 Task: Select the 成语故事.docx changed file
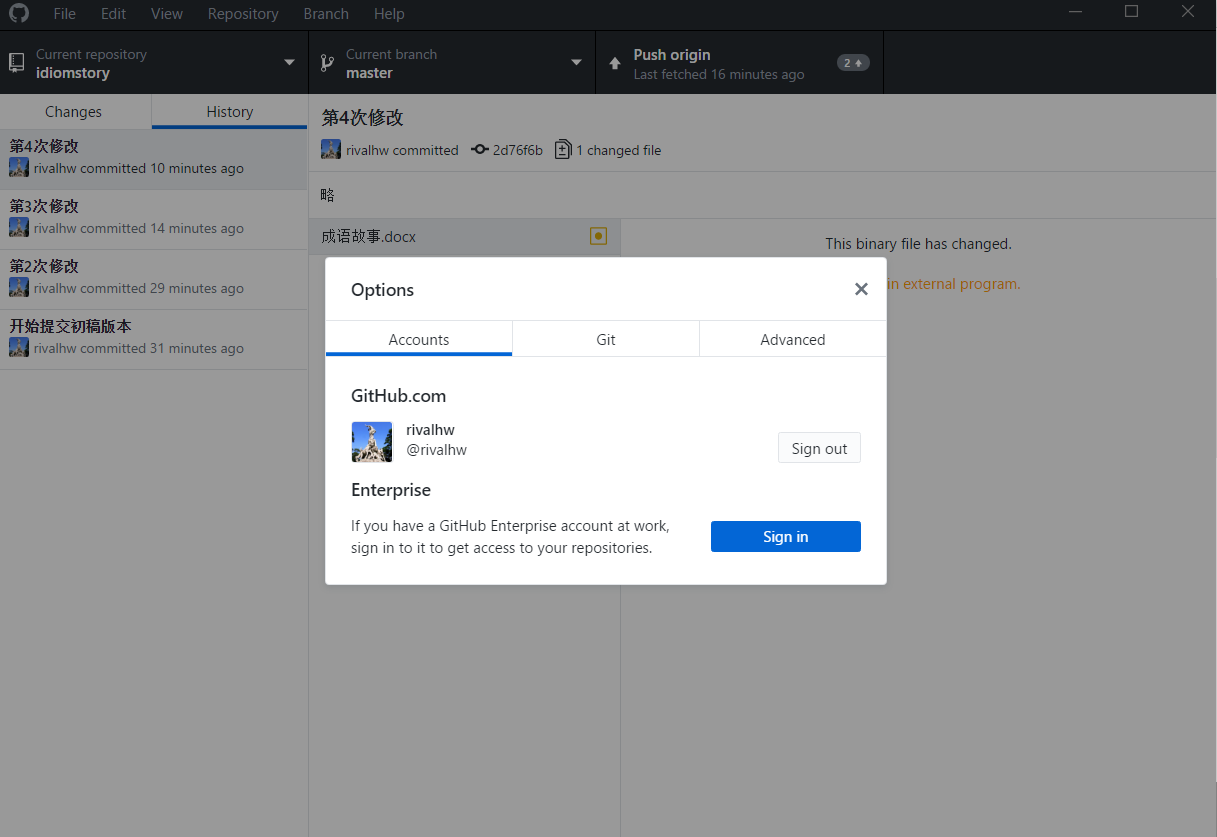point(464,237)
